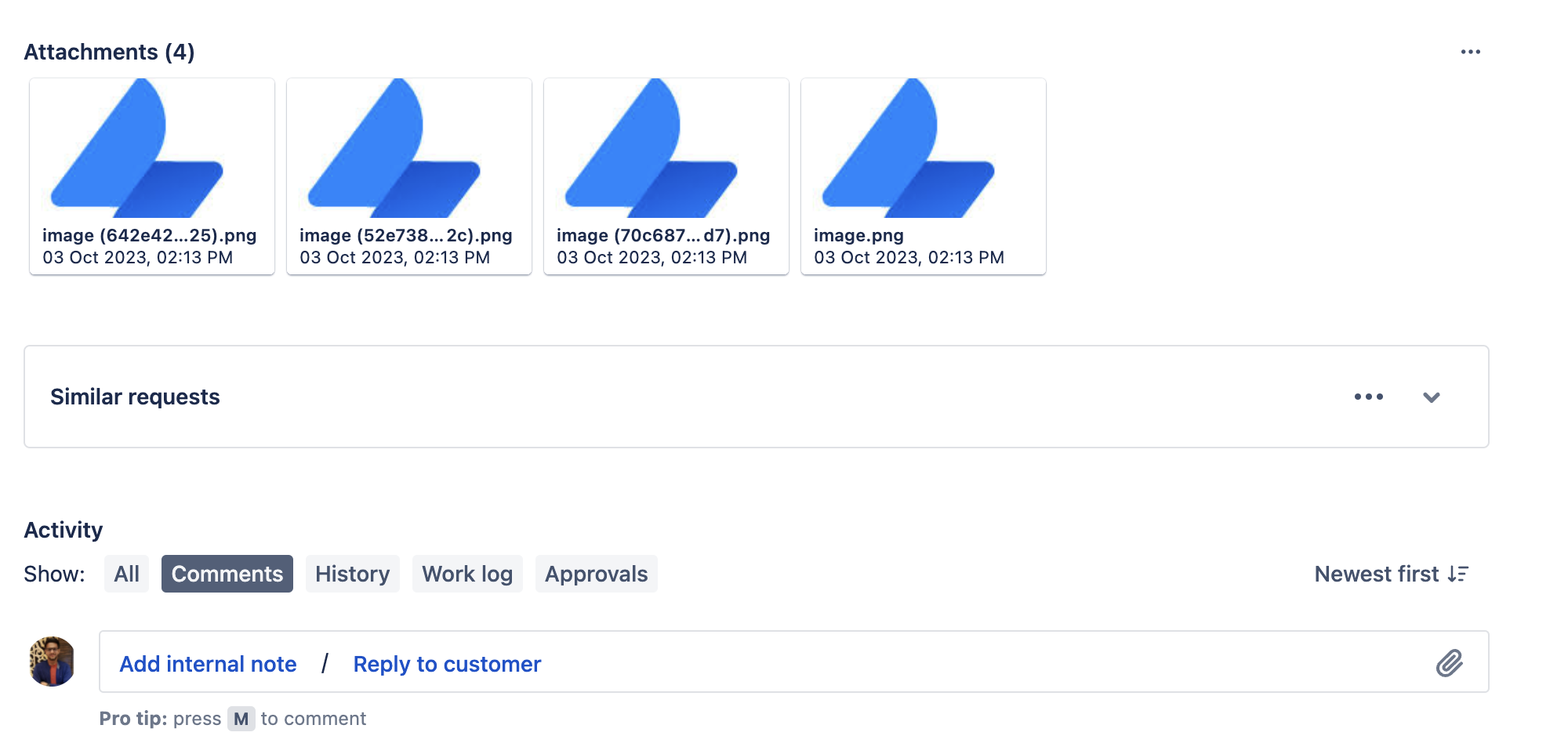Select the Comments activity filter
This screenshot has height=754, width=1568.
pos(227,574)
